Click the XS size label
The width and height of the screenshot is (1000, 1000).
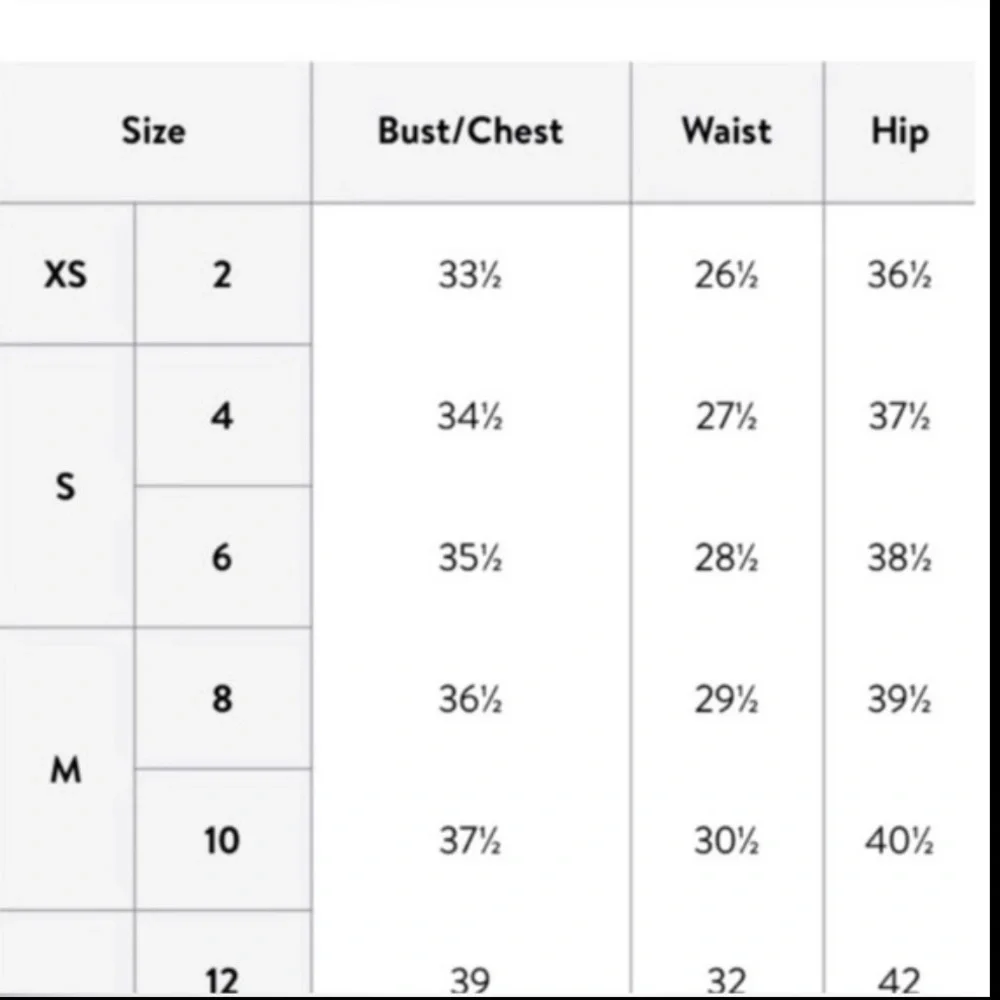click(66, 274)
